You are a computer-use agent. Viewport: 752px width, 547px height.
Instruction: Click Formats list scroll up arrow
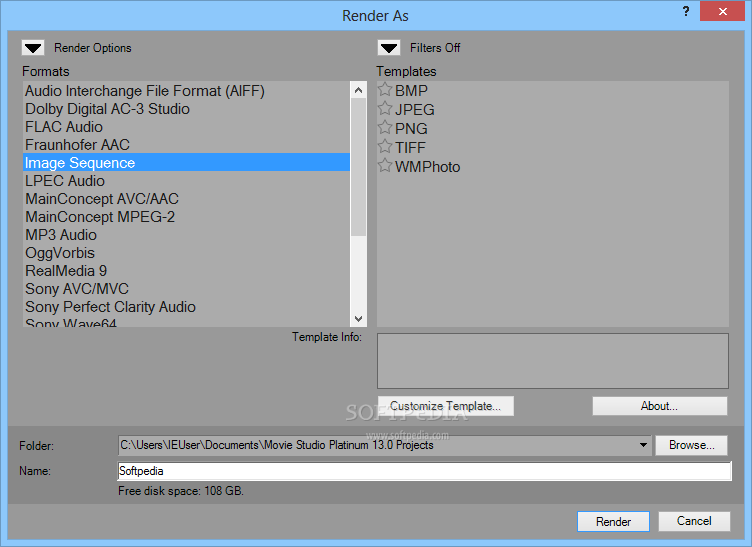click(358, 90)
